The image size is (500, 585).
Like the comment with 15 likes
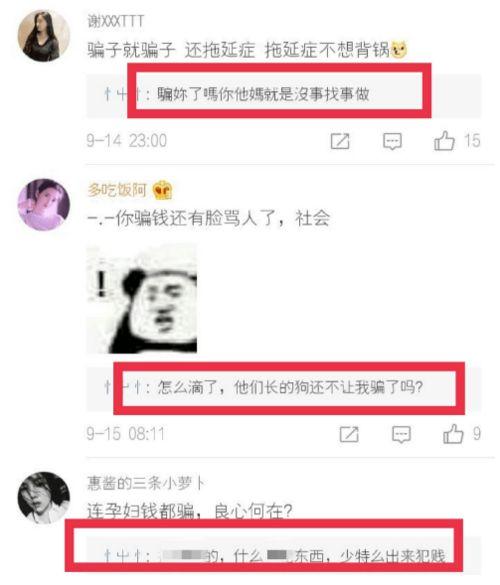[444, 141]
